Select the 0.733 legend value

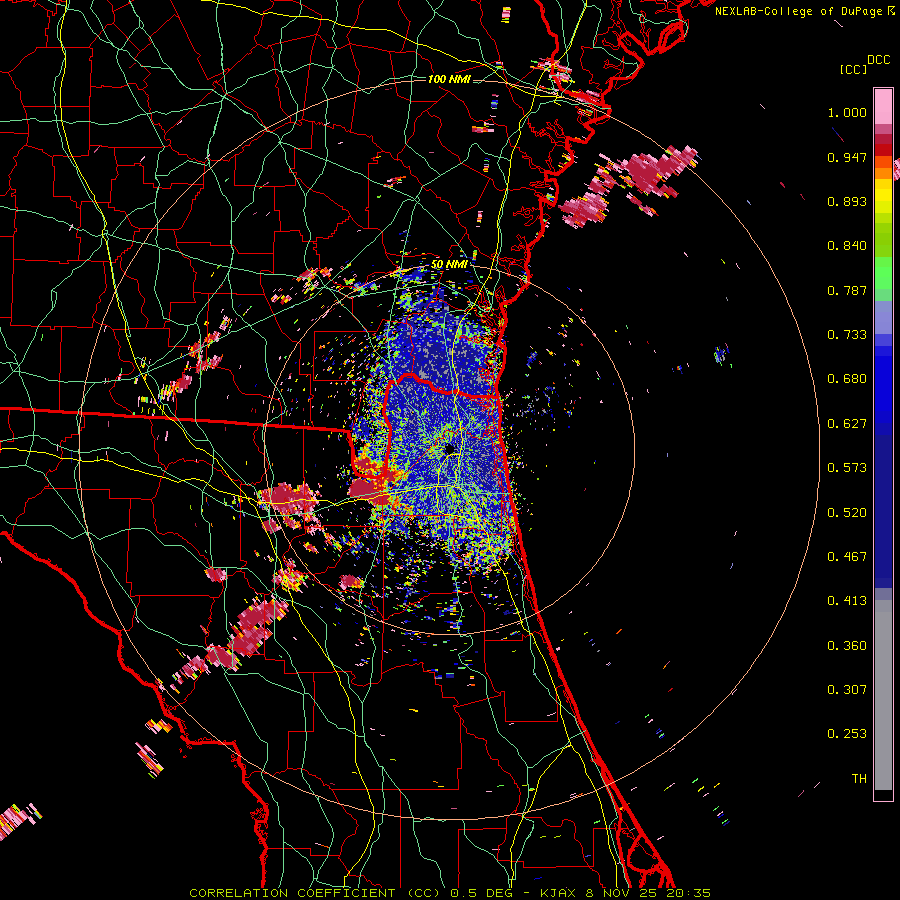(847, 335)
